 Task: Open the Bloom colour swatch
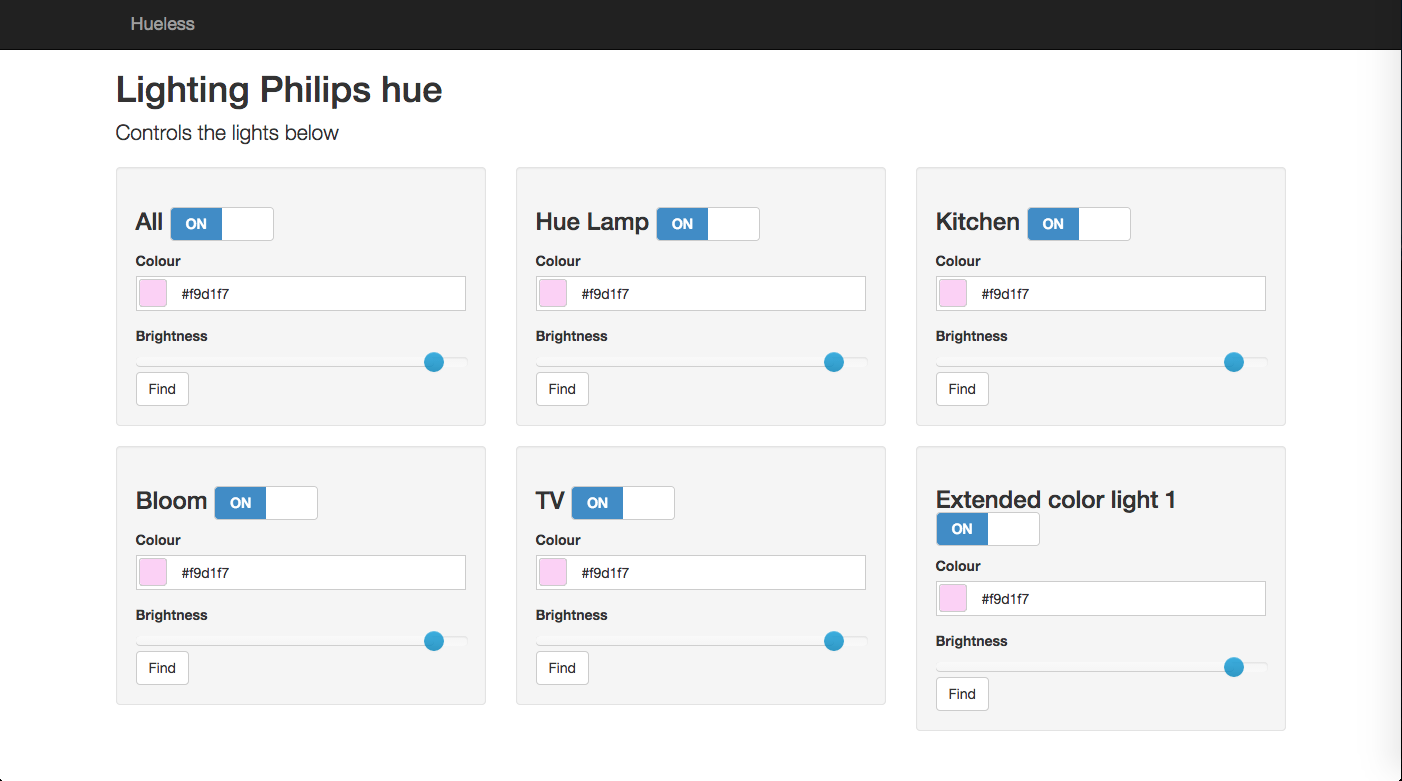[153, 573]
